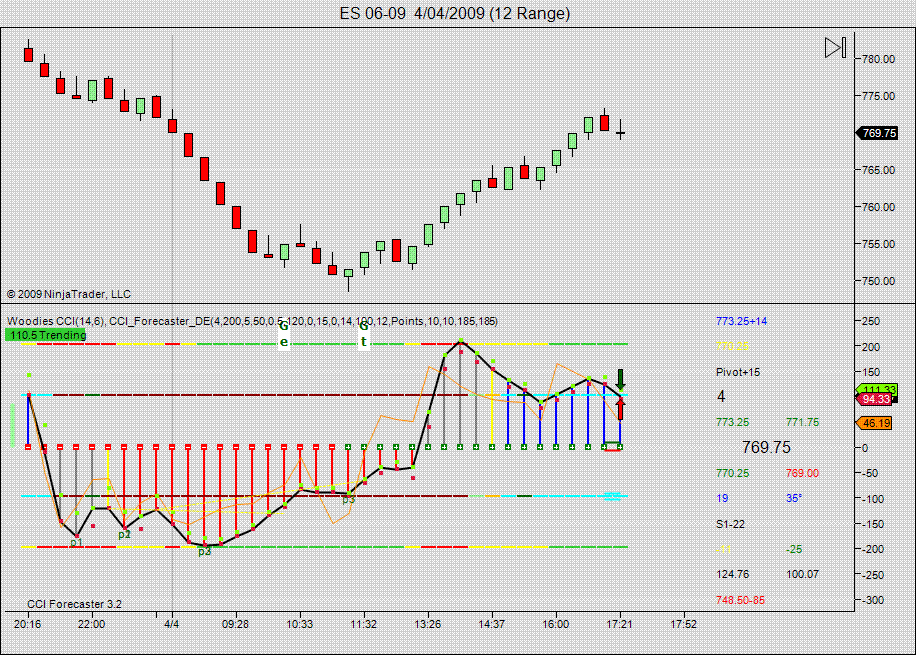This screenshot has width=916, height=655.
Task: Click the blue 19 value
Action: (722, 498)
